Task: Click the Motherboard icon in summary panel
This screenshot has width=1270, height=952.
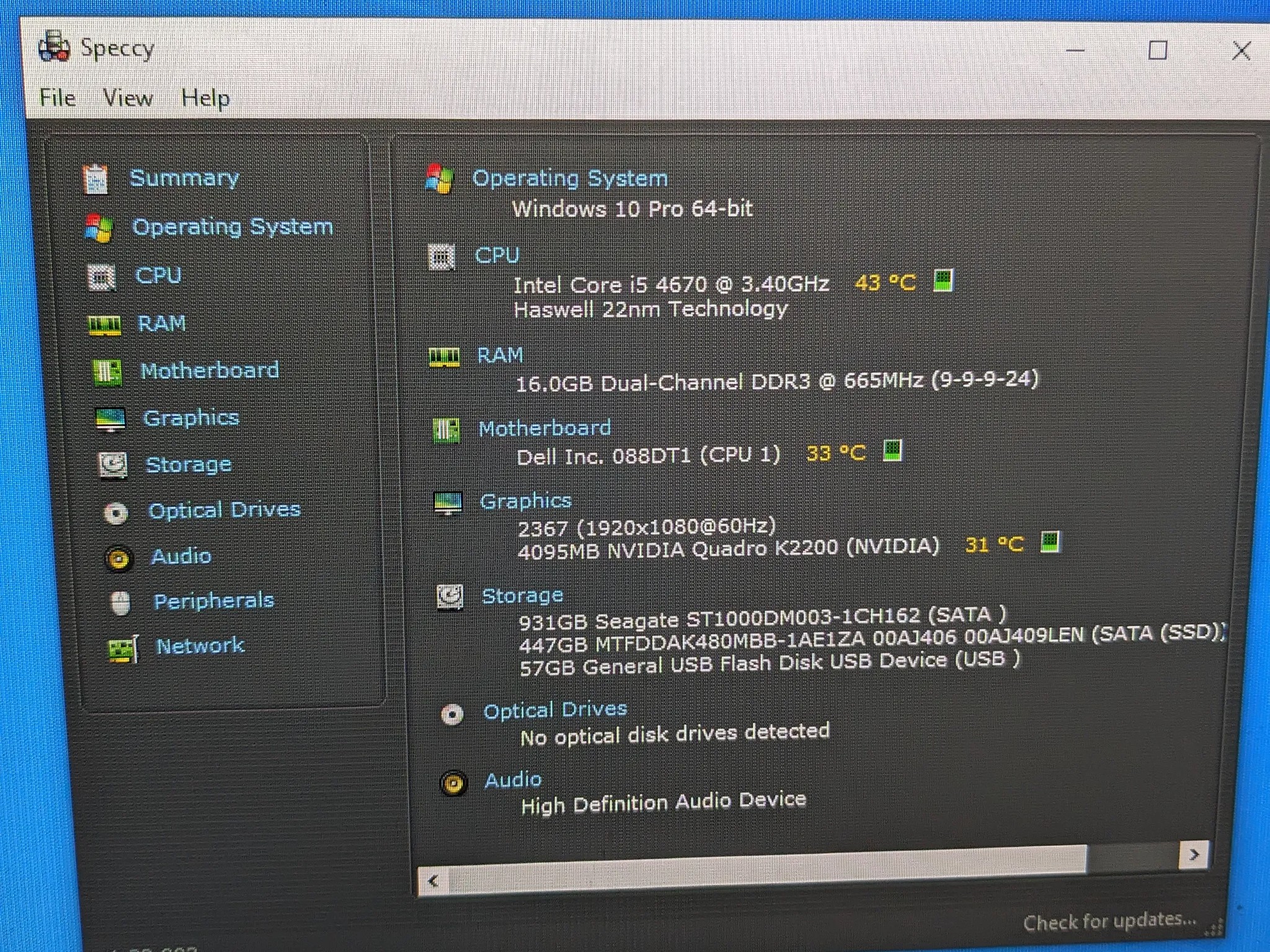Action: (x=446, y=430)
